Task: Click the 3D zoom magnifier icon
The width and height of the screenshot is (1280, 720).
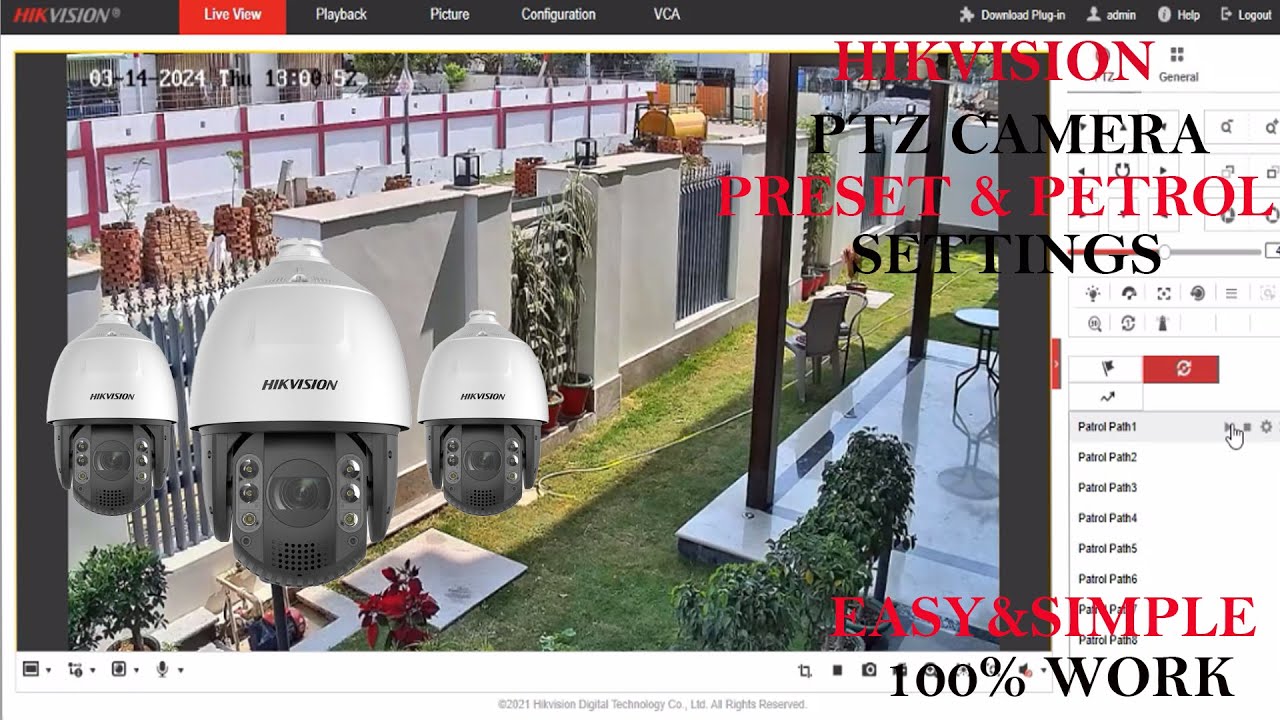Action: click(1094, 323)
